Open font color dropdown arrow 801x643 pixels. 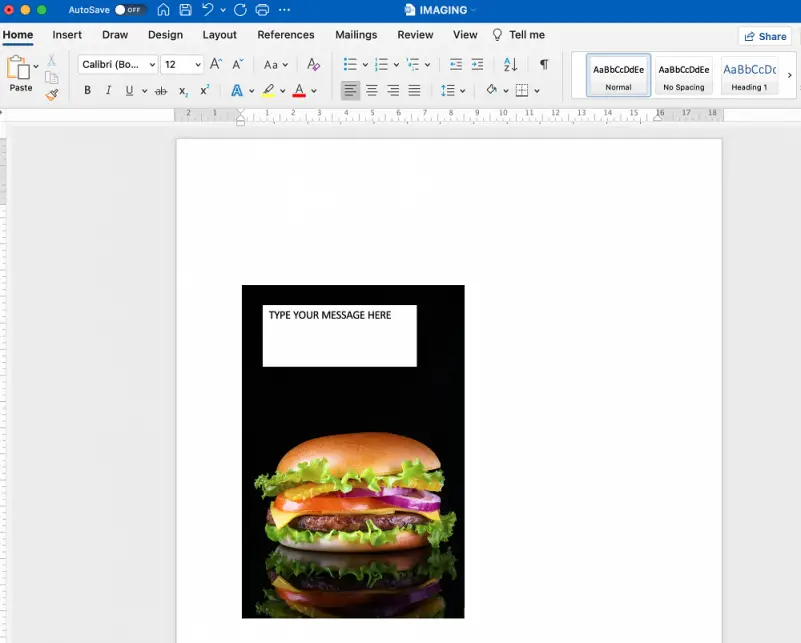click(314, 91)
